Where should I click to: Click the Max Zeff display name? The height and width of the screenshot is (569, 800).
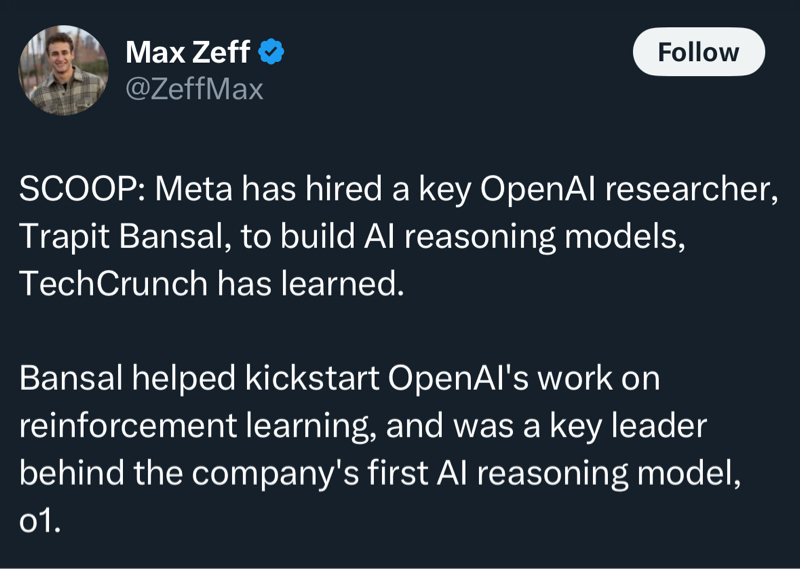pos(187,52)
